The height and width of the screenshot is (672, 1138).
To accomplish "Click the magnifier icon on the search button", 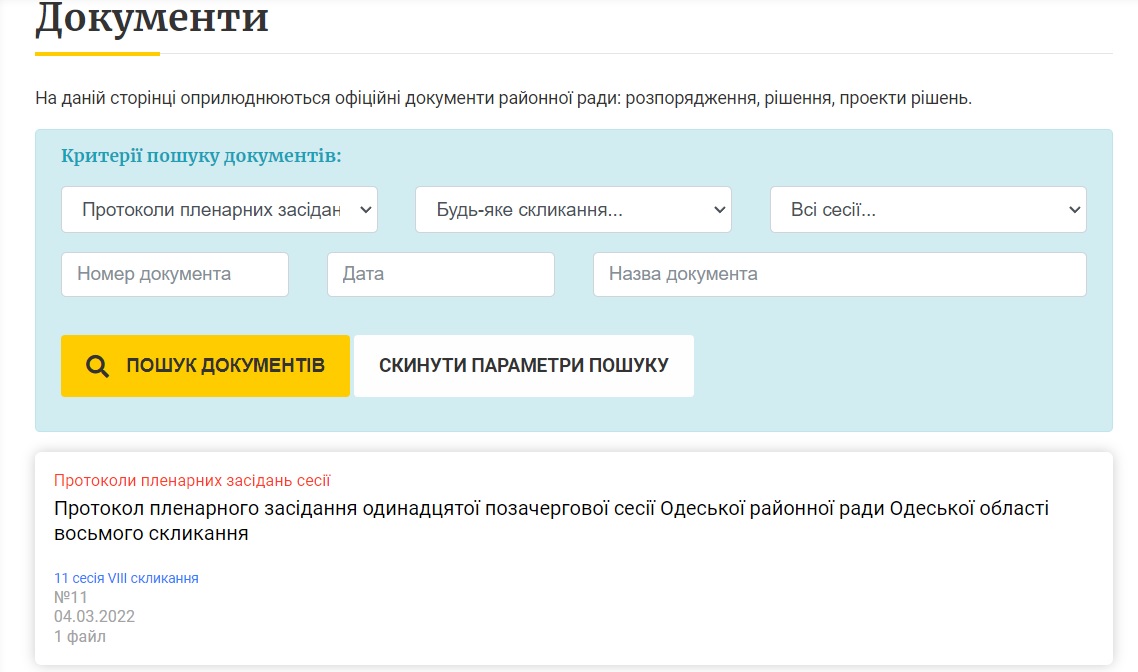I will tap(97, 366).
